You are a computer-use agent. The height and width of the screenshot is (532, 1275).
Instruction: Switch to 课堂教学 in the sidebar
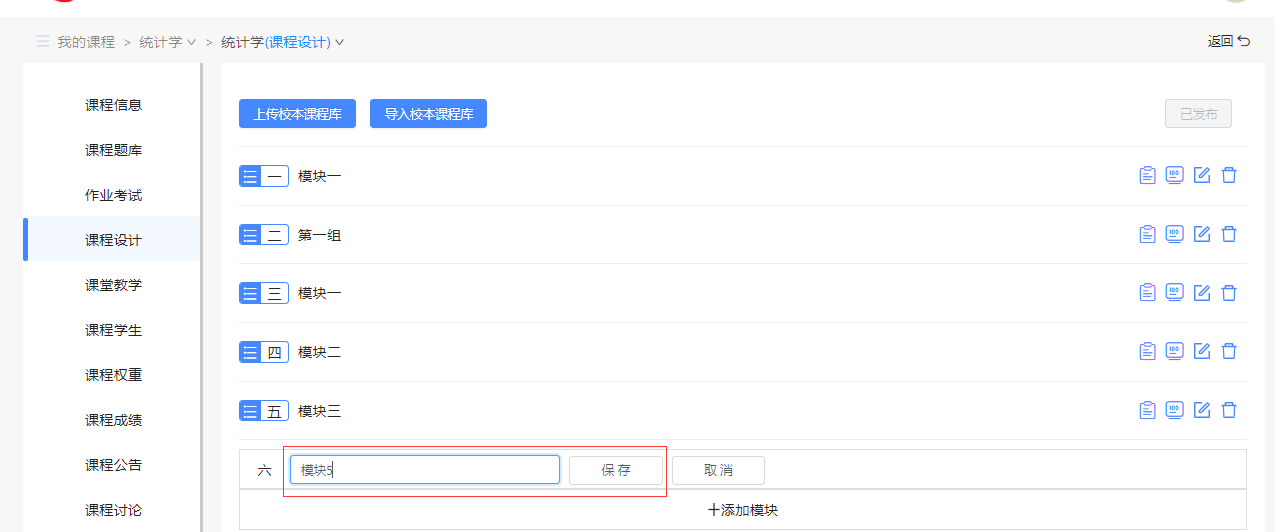coord(113,285)
